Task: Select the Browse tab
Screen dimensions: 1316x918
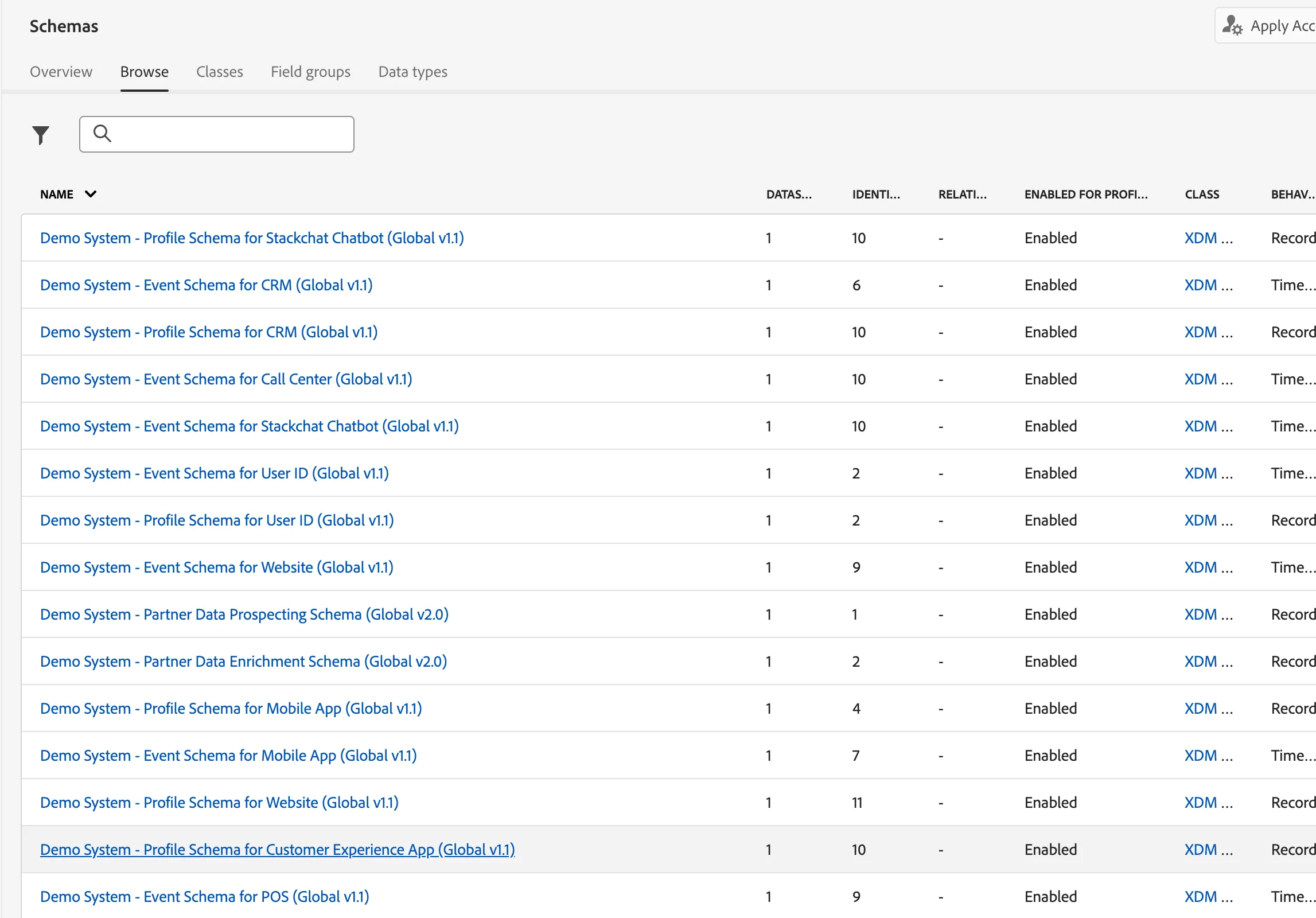Action: tap(144, 72)
